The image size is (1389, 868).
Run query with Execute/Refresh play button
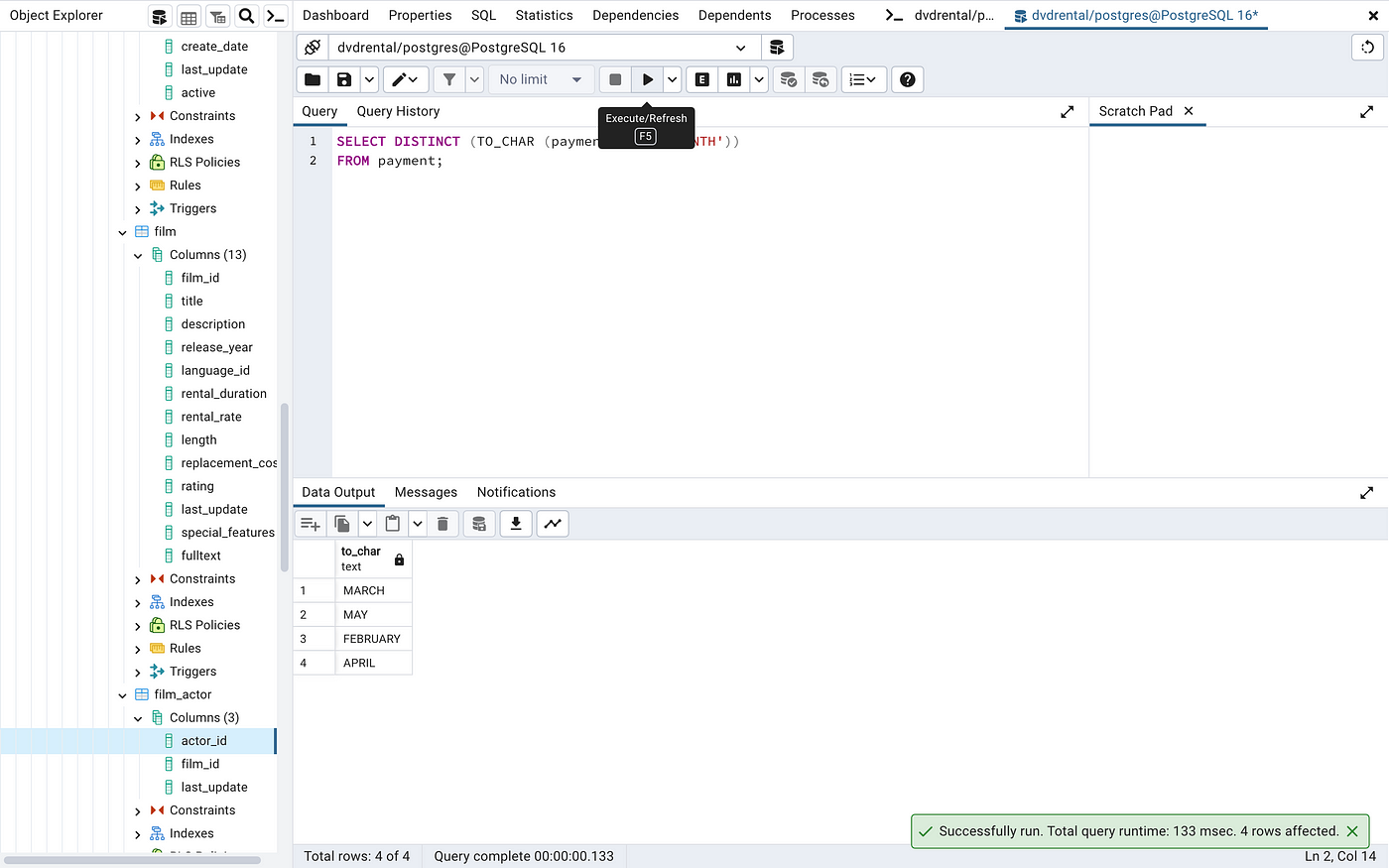pos(648,79)
